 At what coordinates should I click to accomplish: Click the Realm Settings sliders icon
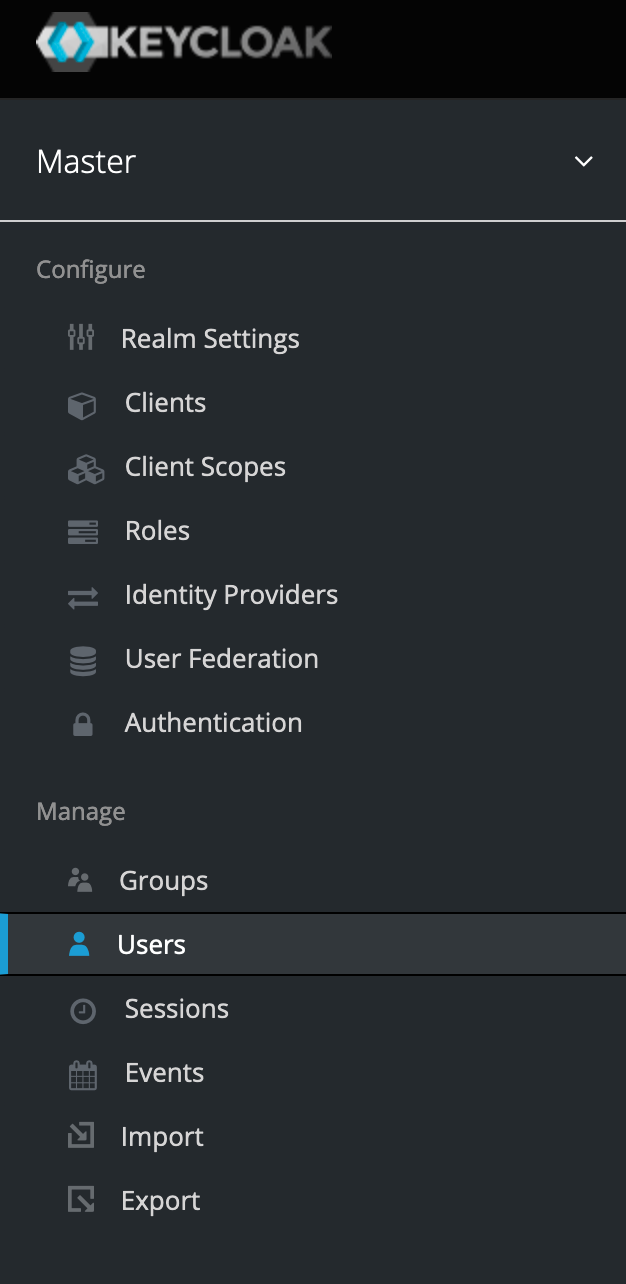tap(81, 338)
